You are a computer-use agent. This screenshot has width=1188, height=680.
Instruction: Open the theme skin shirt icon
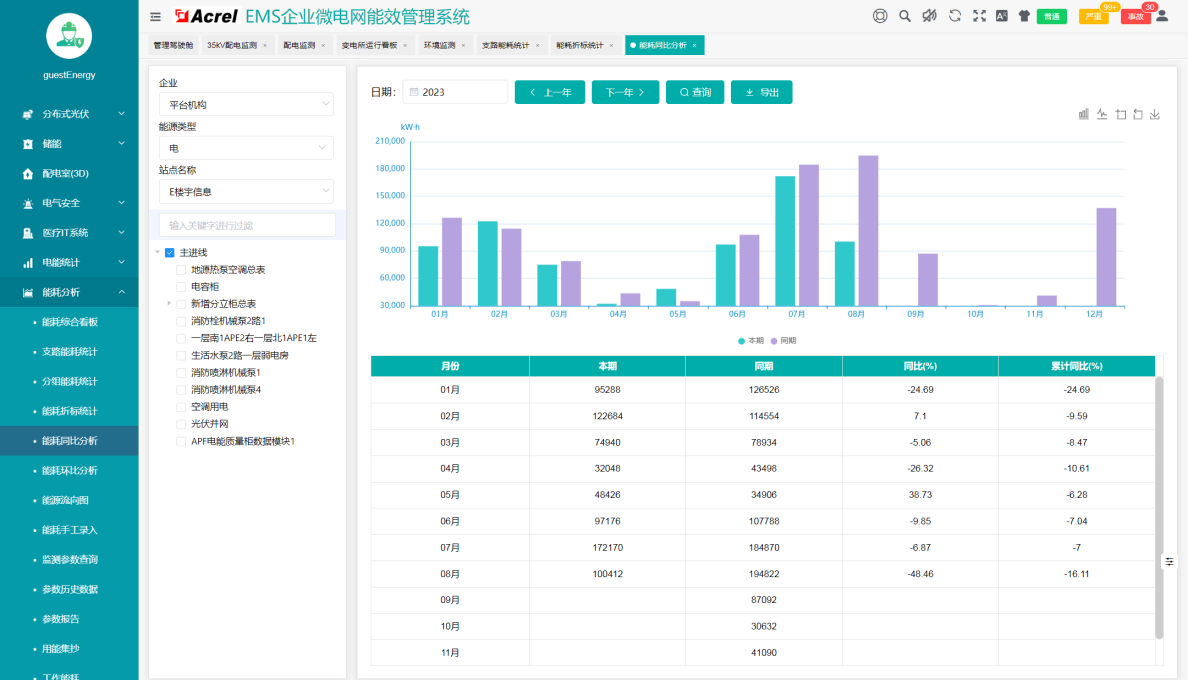tap(1024, 16)
